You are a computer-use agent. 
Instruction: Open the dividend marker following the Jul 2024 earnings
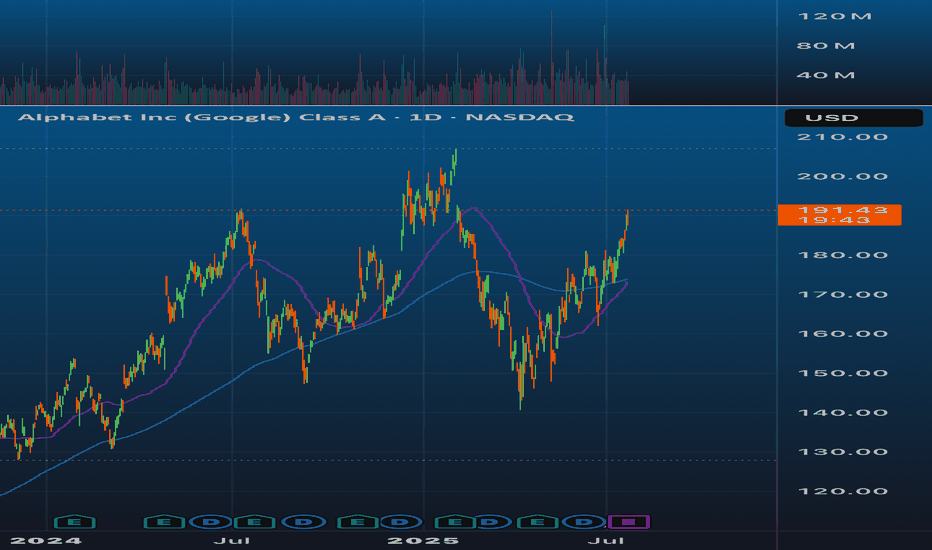click(x=304, y=522)
